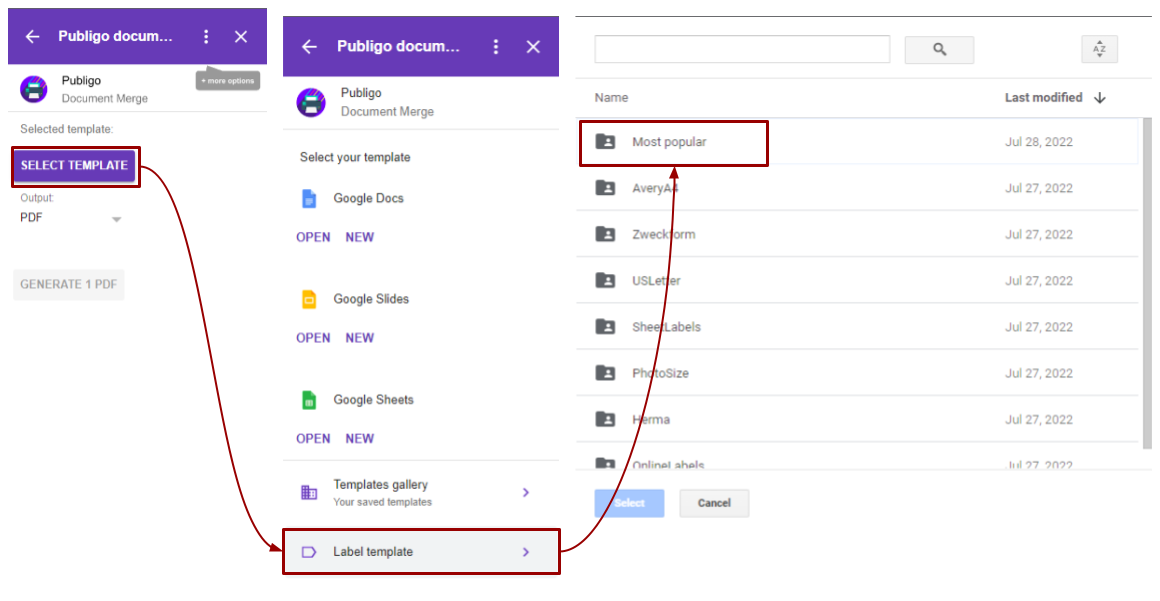Click back arrow in left Publigo panel

33,36
